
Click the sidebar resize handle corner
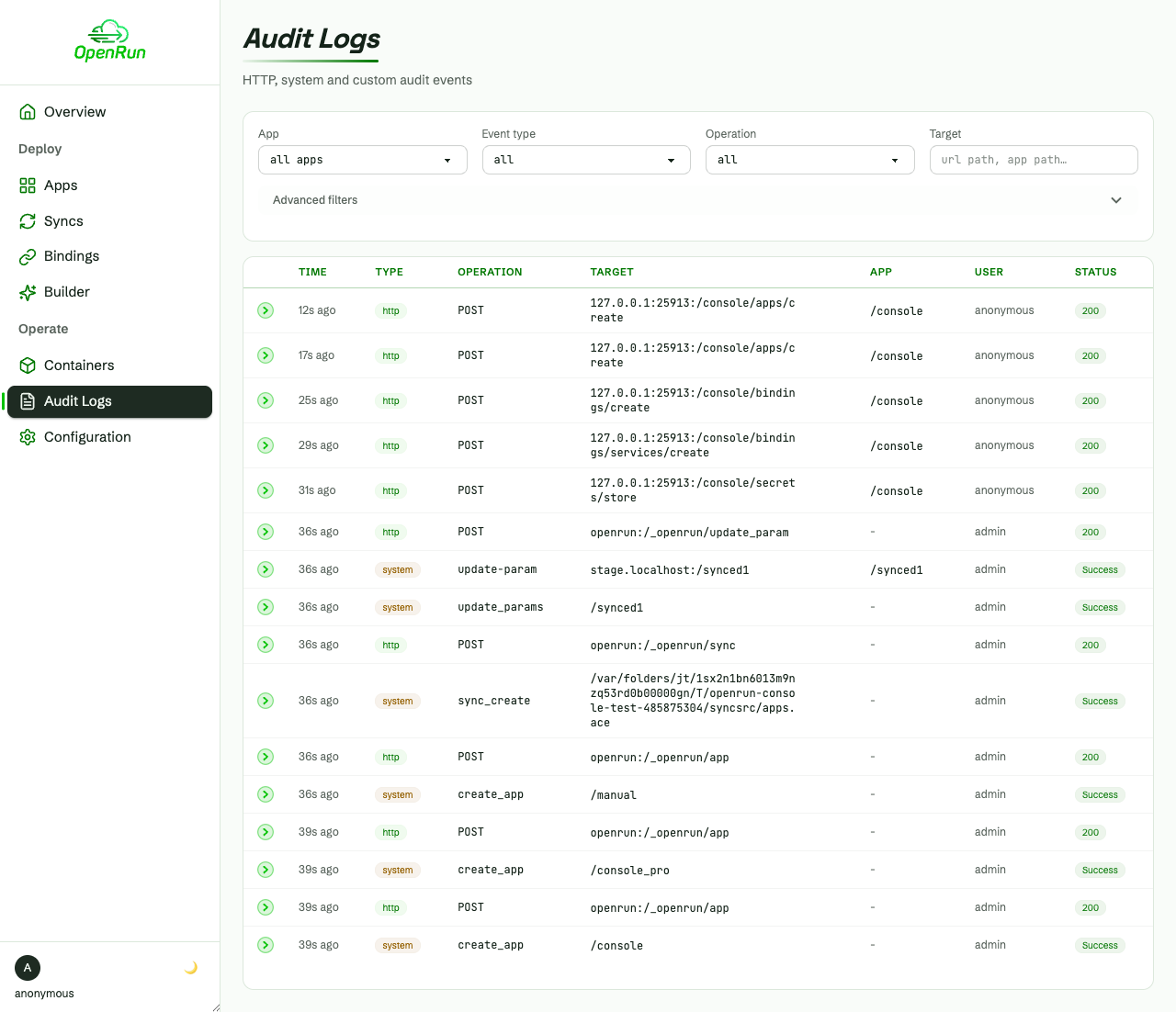tap(216, 1007)
